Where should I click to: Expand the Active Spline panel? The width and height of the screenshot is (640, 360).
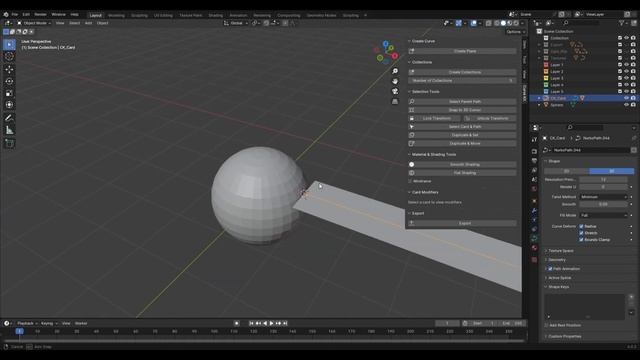558,278
